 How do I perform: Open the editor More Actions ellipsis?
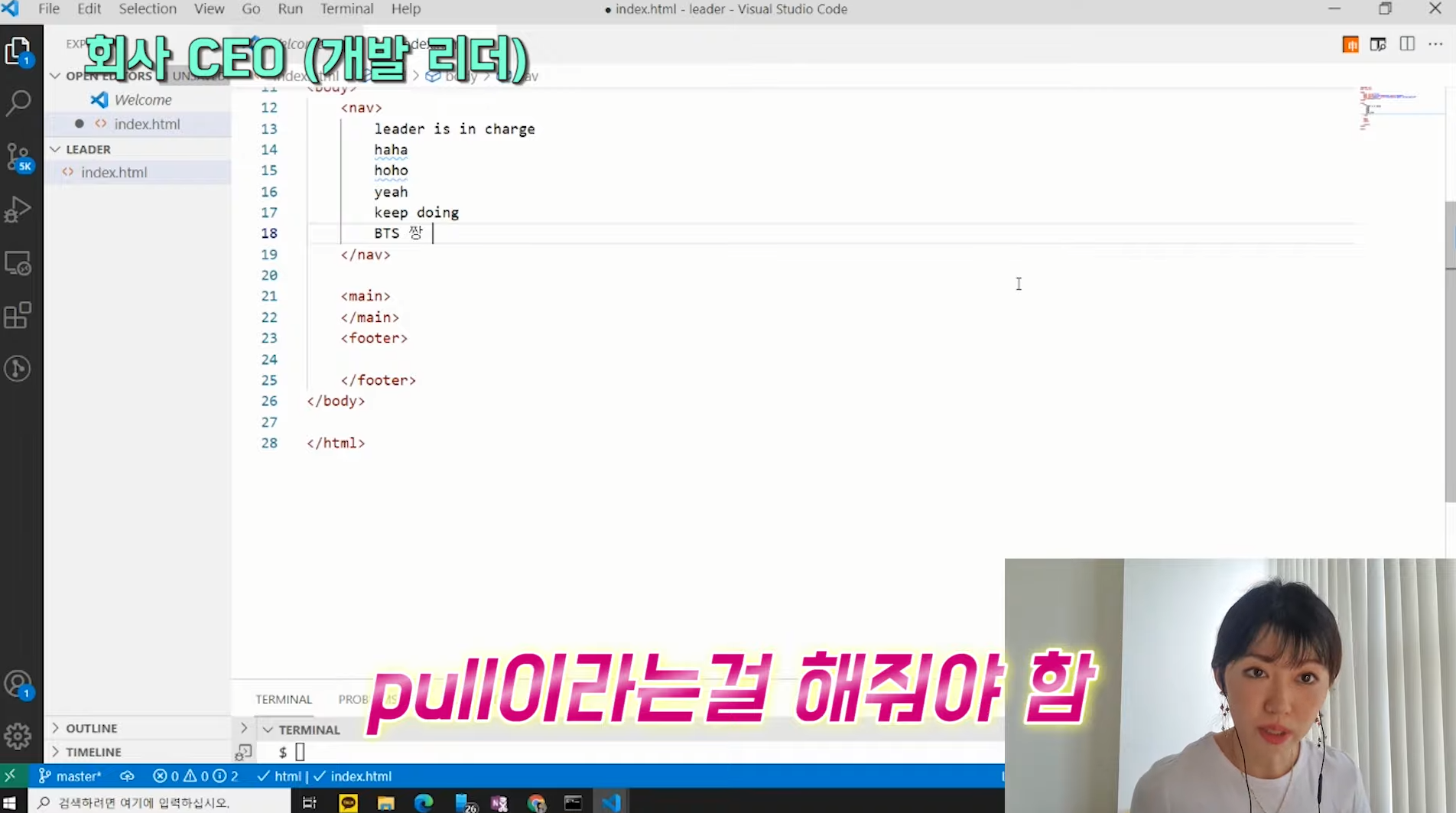[x=1435, y=44]
